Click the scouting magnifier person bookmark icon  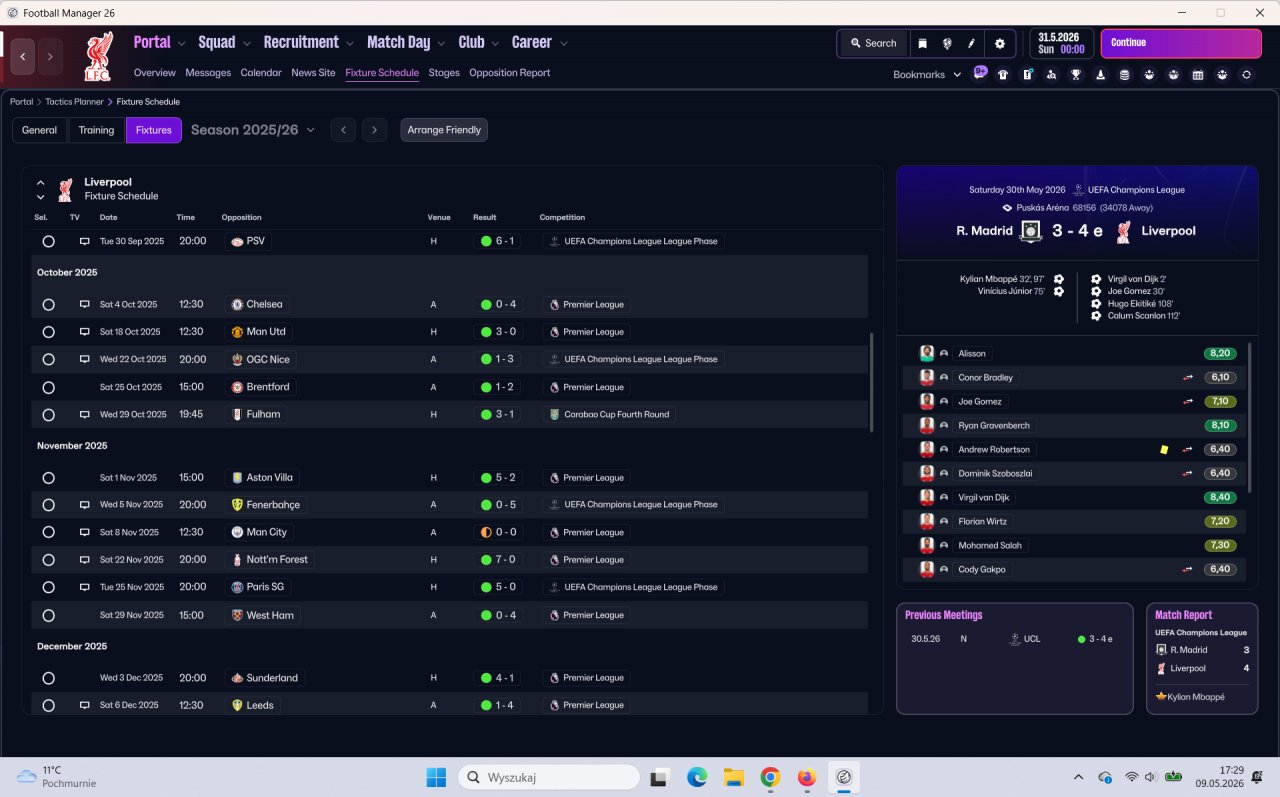1051,74
